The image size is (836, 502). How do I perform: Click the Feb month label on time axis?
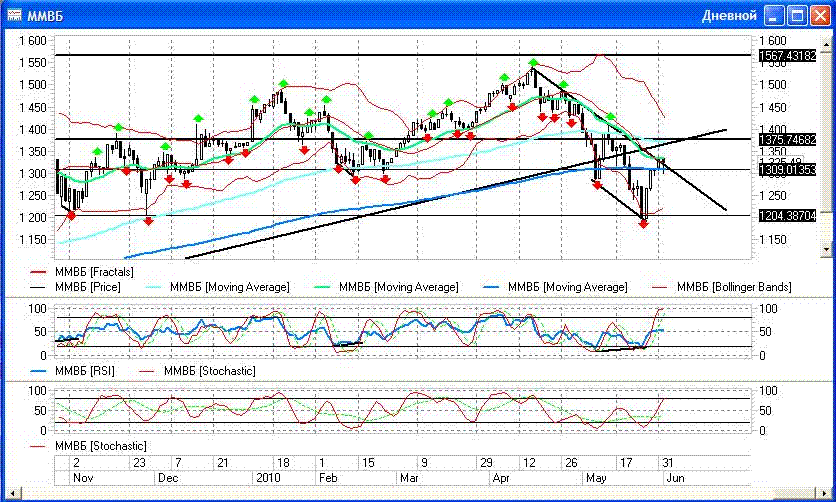click(x=328, y=477)
